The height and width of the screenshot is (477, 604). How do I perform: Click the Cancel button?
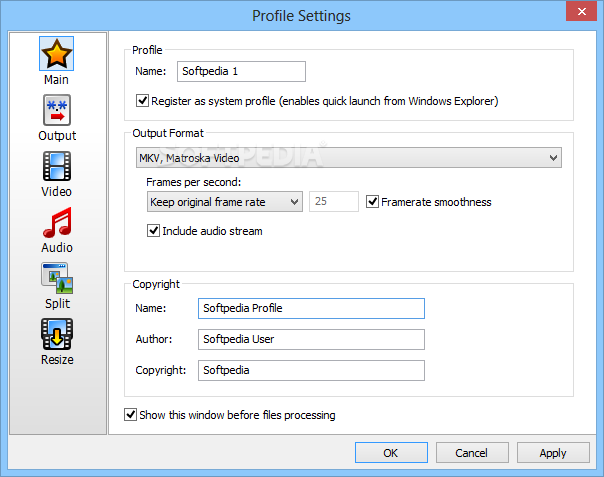point(472,453)
